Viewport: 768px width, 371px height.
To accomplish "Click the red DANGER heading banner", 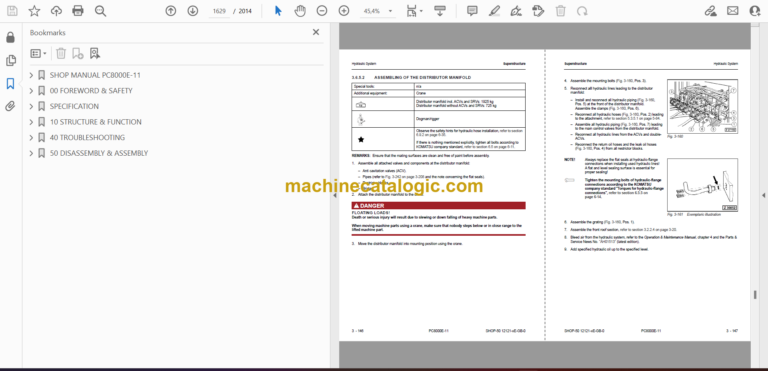I will point(438,206).
